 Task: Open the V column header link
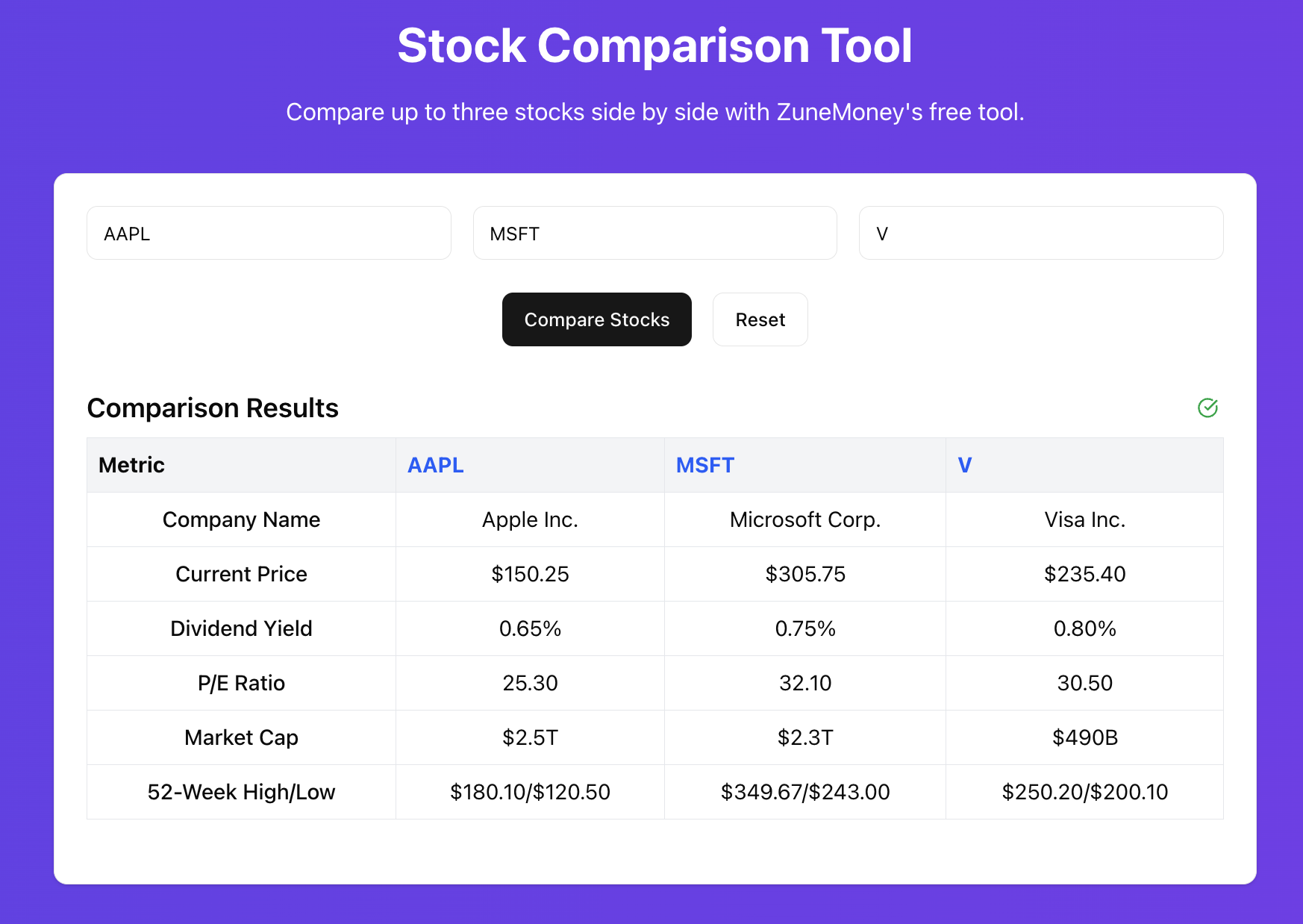964,465
